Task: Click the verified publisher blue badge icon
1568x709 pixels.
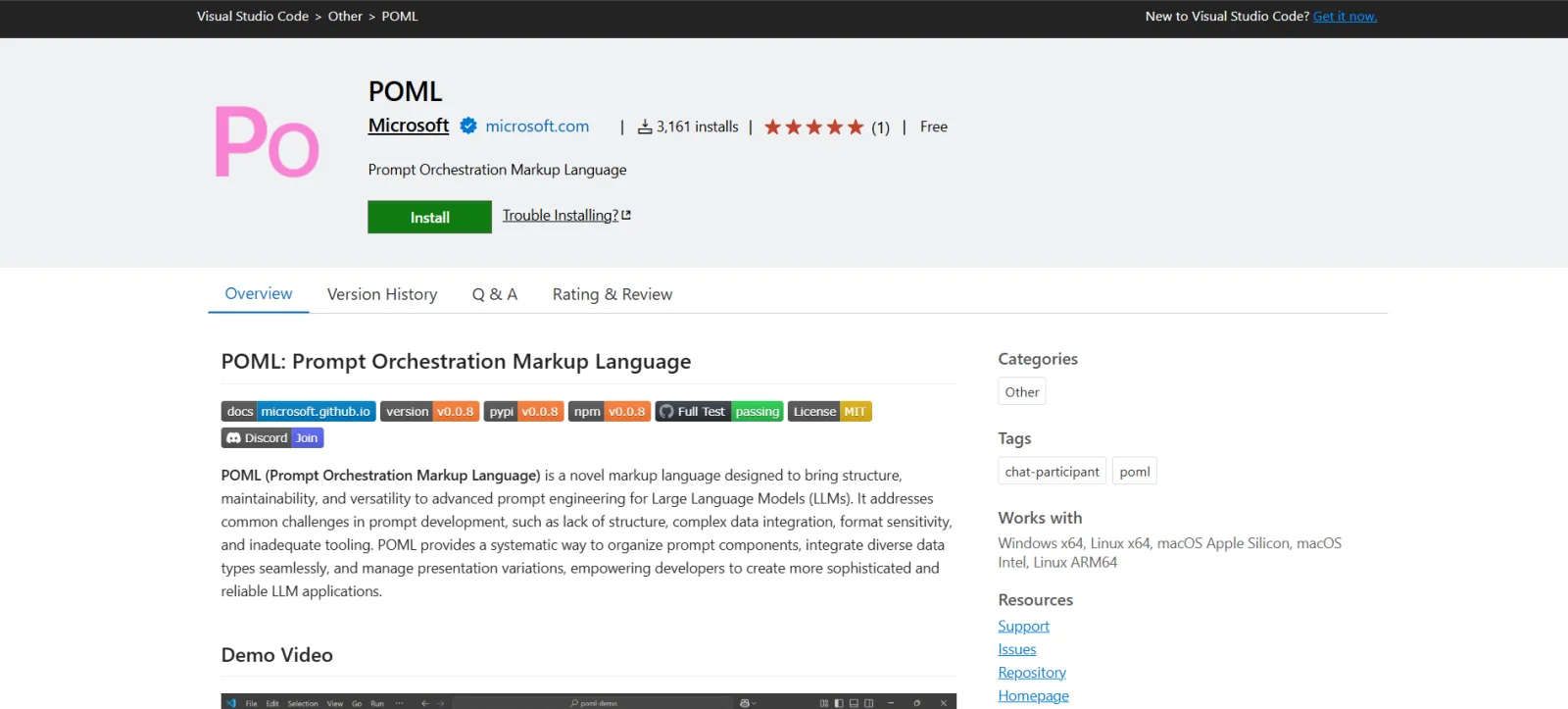Action: click(x=468, y=126)
